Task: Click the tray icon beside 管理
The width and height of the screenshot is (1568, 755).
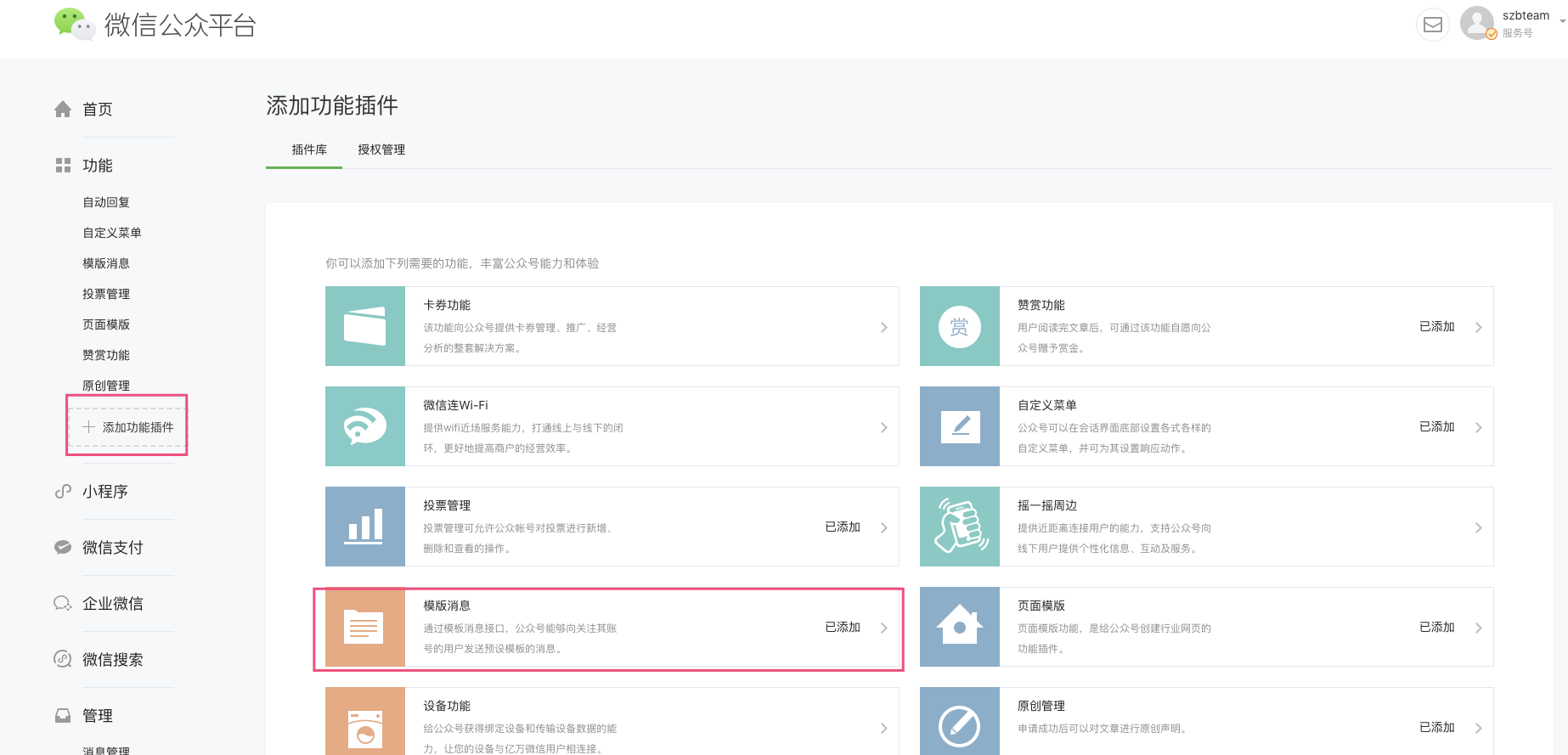Action: (x=63, y=715)
